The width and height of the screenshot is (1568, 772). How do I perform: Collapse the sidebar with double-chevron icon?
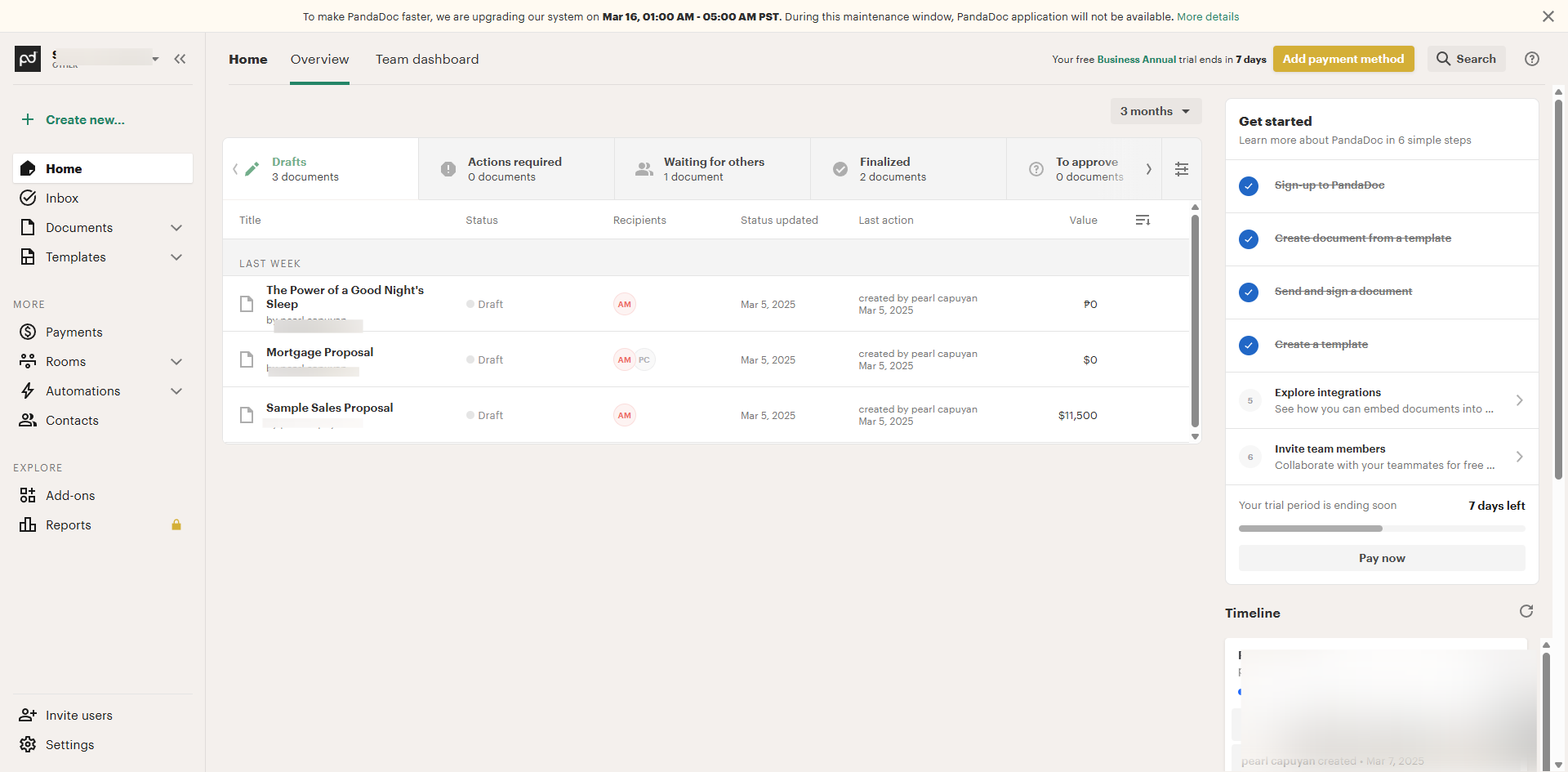(180, 59)
